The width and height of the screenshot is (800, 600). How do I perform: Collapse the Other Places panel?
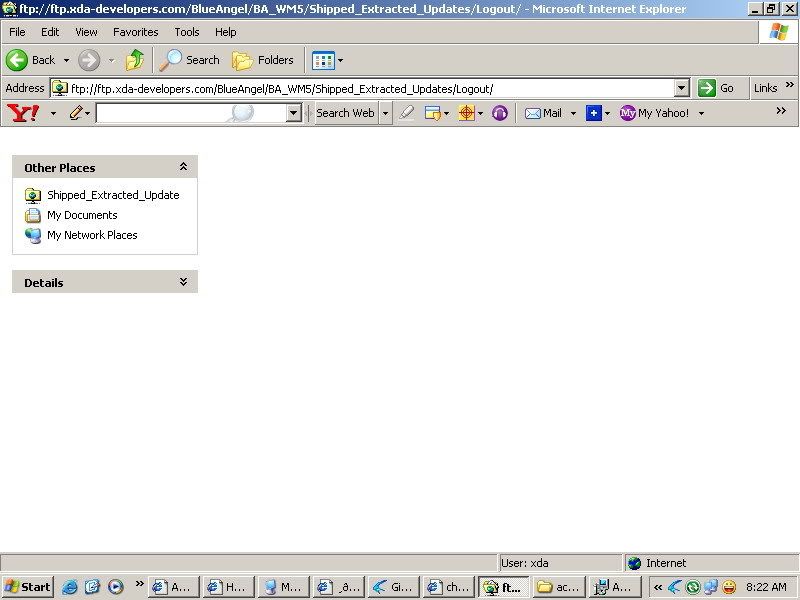click(x=183, y=167)
